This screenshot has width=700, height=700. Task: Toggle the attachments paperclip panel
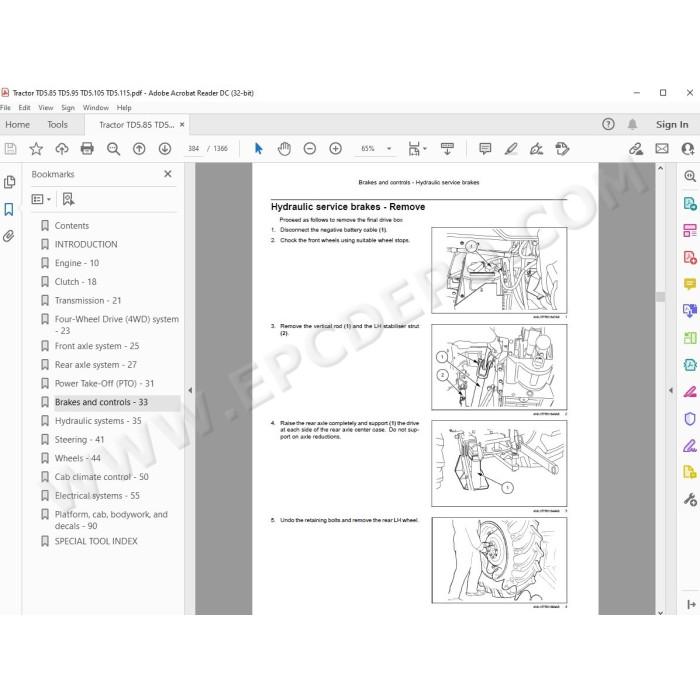[9, 236]
